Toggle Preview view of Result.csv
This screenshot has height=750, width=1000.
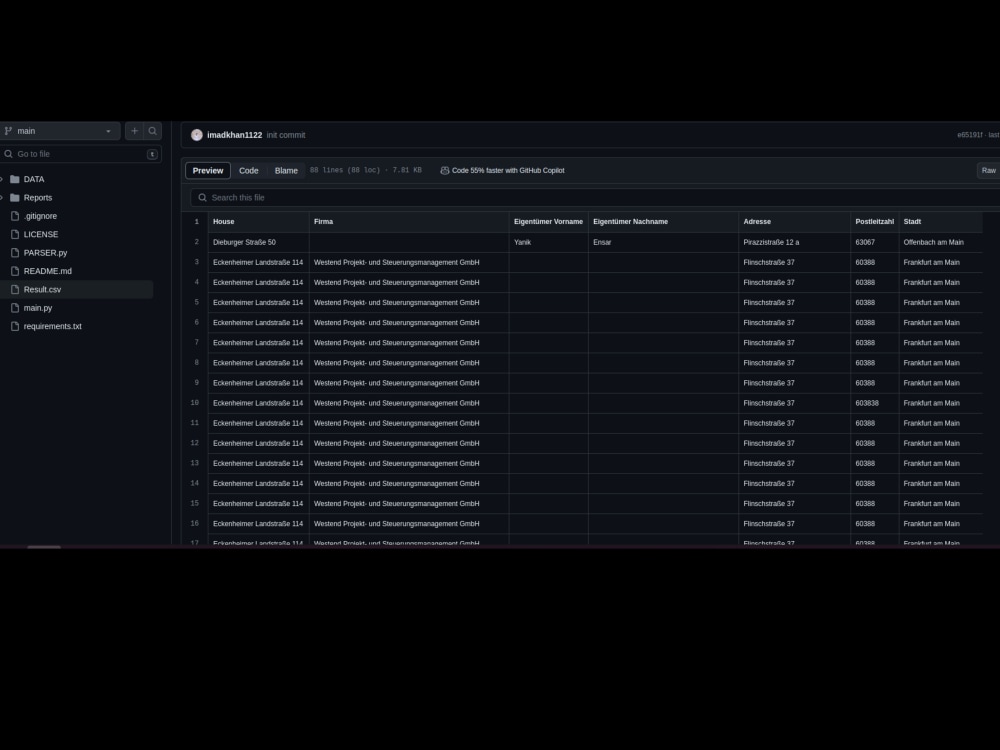207,170
